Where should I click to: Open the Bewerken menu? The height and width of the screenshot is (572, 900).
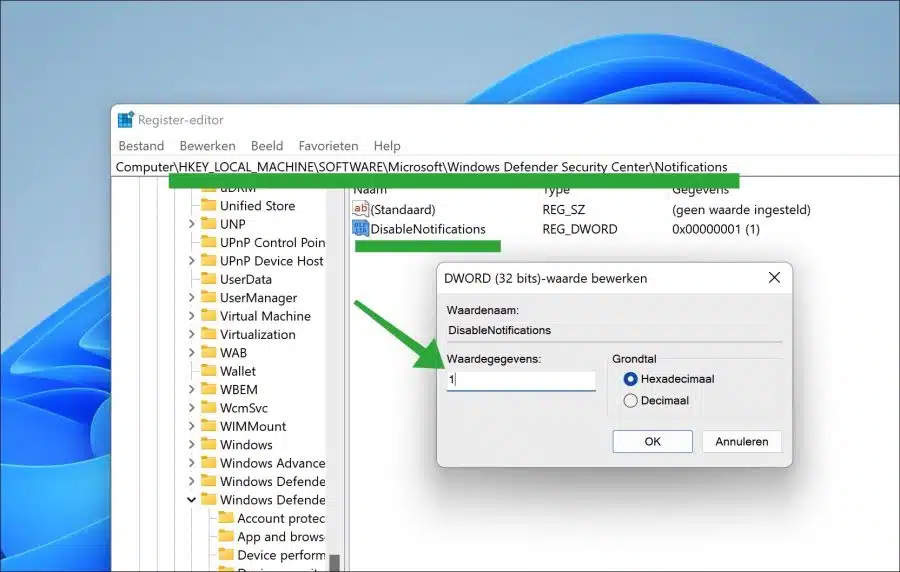pos(207,146)
